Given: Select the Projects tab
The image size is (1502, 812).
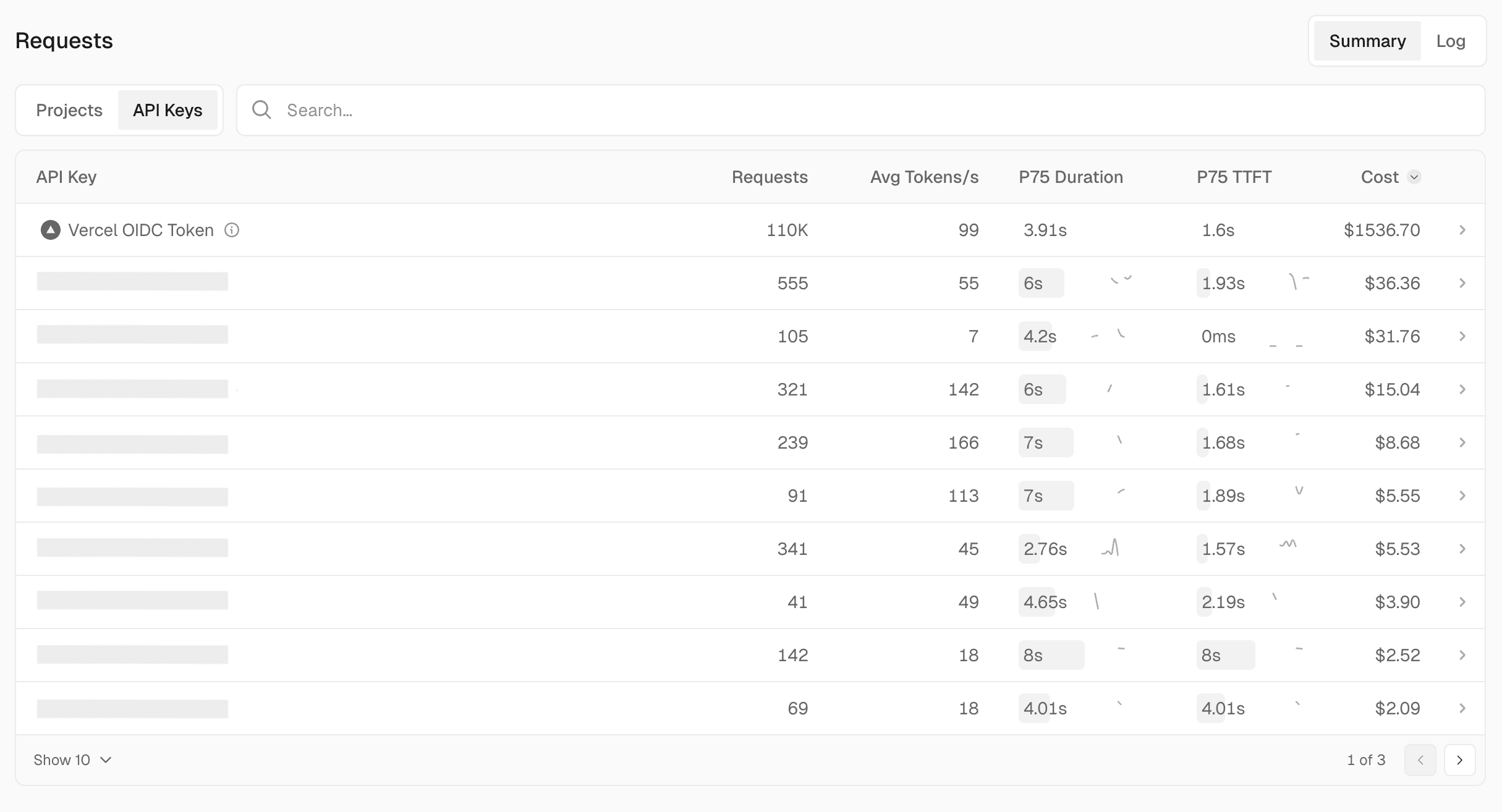Looking at the screenshot, I should click(x=69, y=110).
